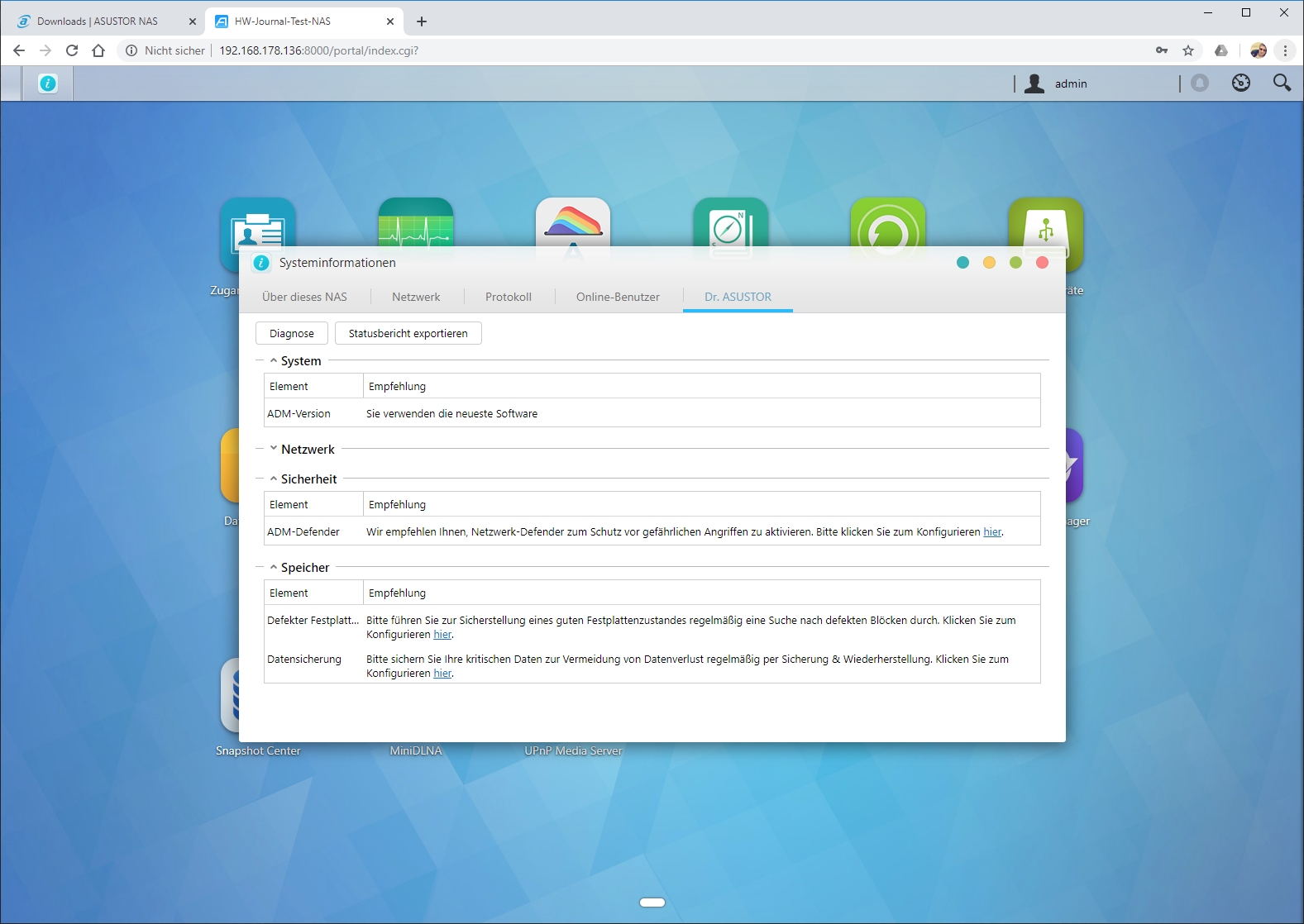Close the Downloads | ASUSTOR NAS tab
This screenshot has height=924, width=1304.
(192, 21)
